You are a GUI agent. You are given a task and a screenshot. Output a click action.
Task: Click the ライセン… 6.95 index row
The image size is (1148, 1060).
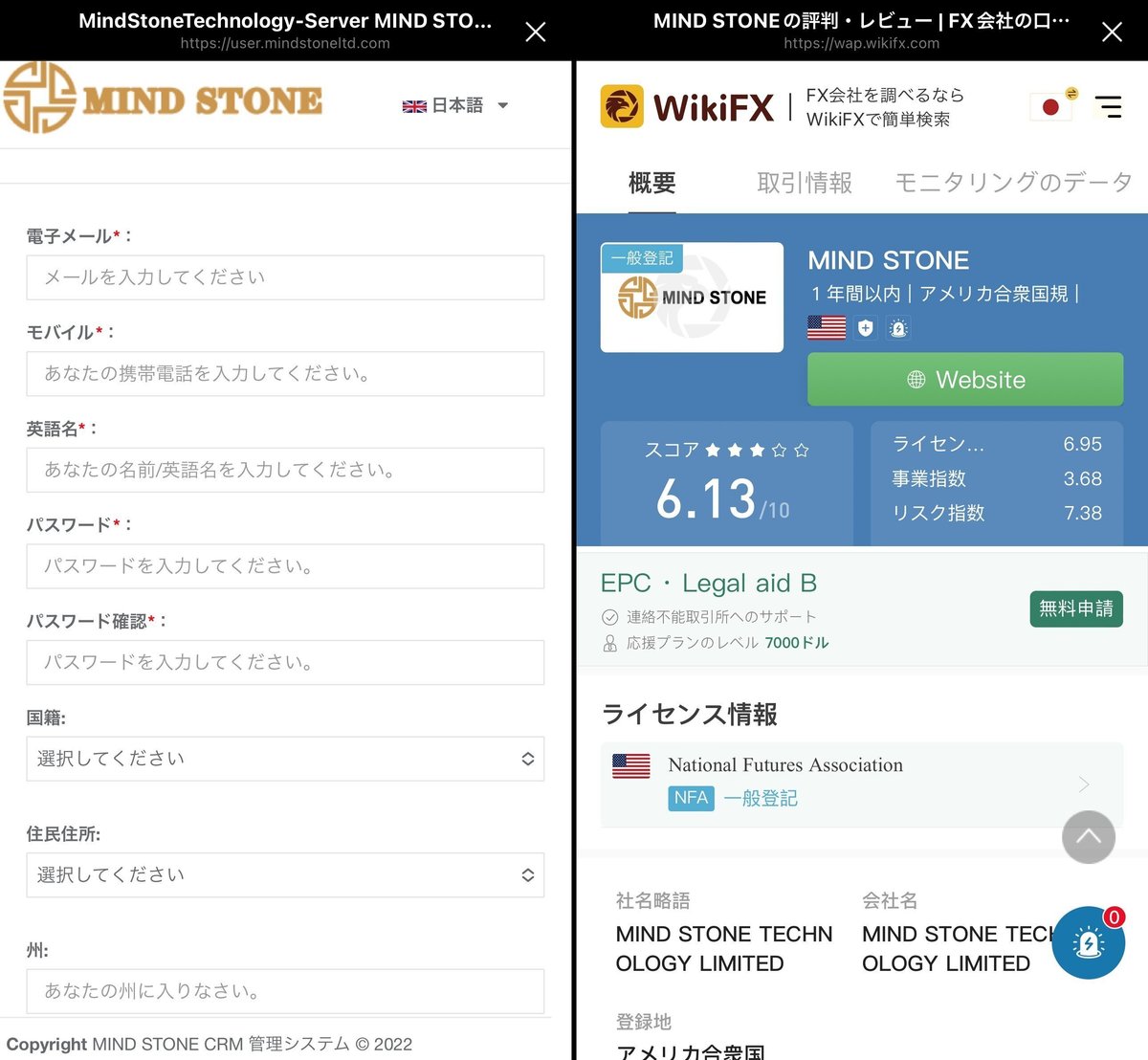click(997, 444)
